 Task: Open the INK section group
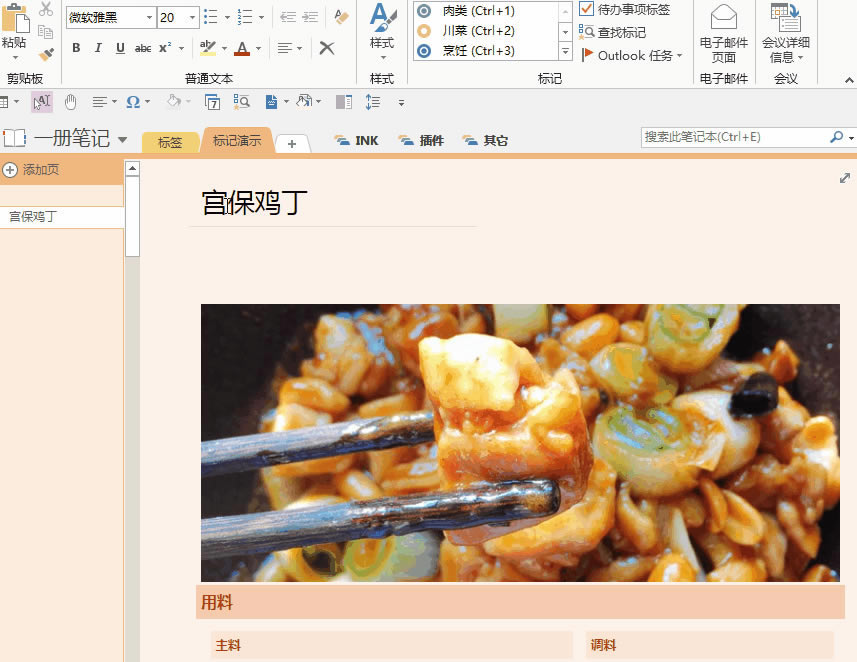(x=356, y=140)
